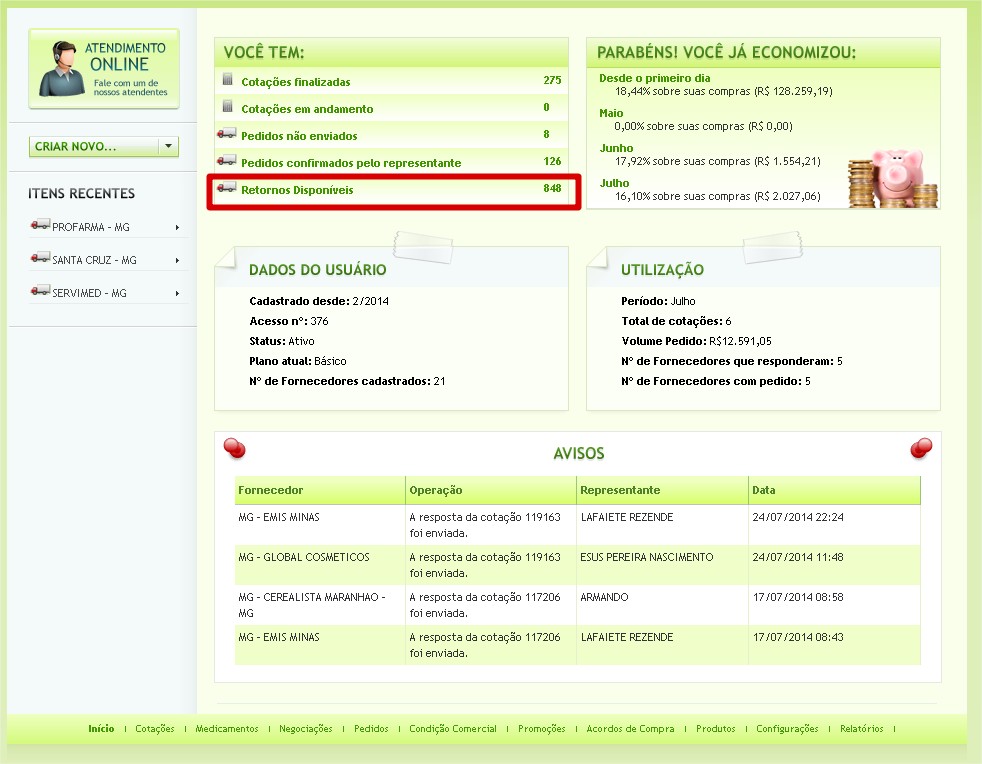Click the Fornecedor column header in Avisos
This screenshot has height=764, width=982.
click(271, 490)
